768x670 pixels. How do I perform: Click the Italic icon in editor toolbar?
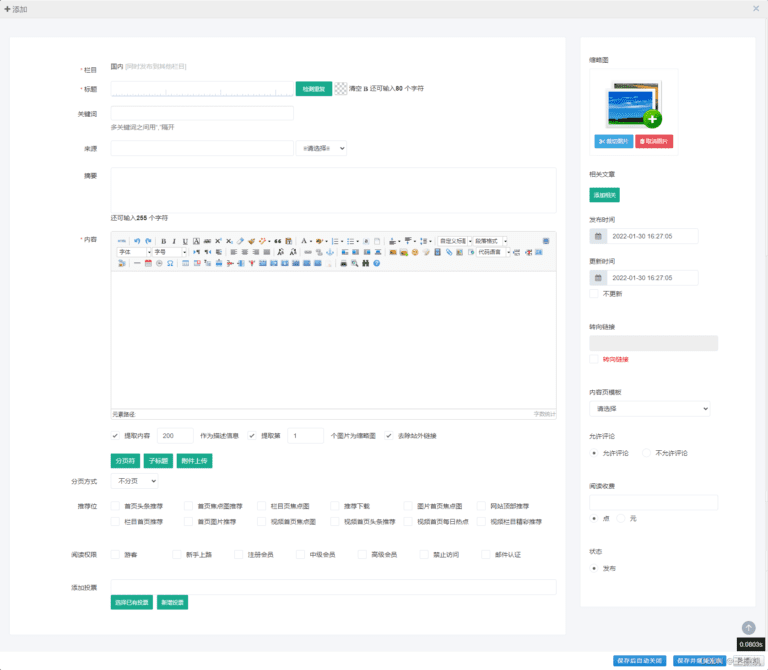[174, 241]
